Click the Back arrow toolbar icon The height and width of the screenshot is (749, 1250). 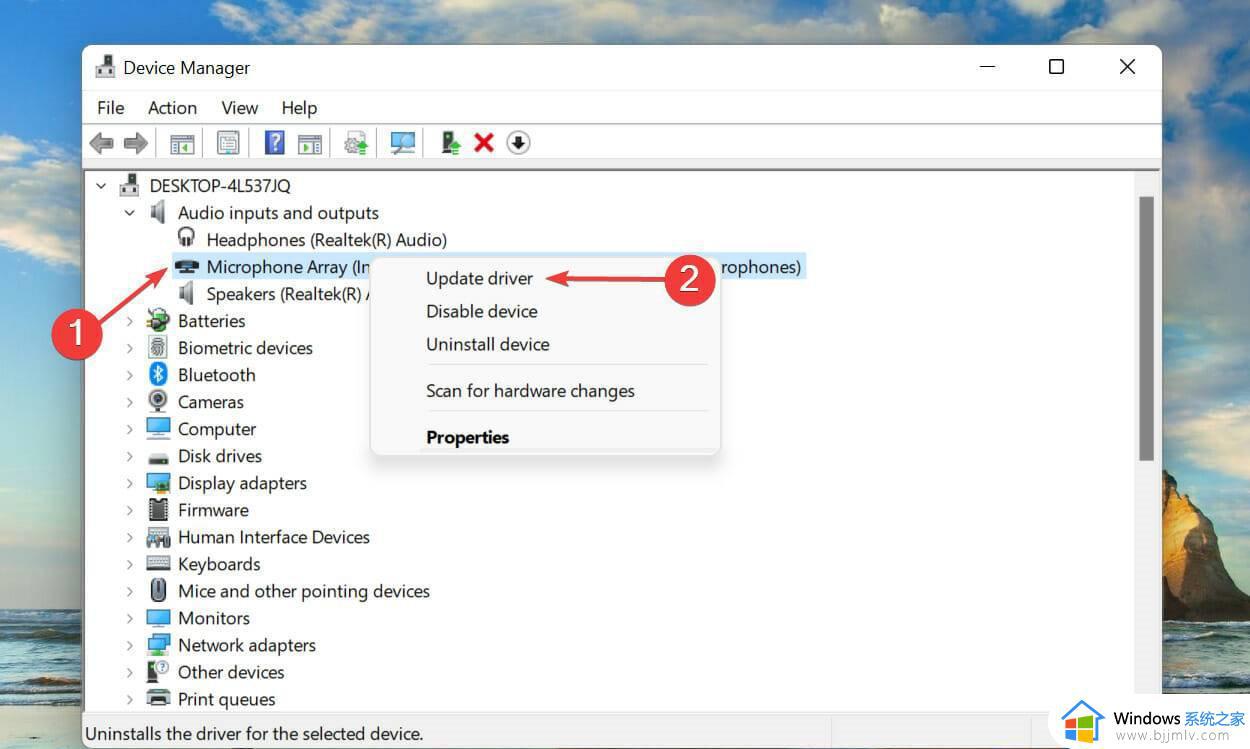tap(101, 143)
